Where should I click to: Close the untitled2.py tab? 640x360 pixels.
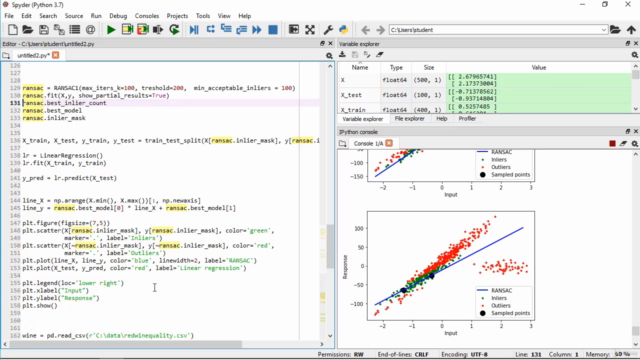[x=56, y=55]
